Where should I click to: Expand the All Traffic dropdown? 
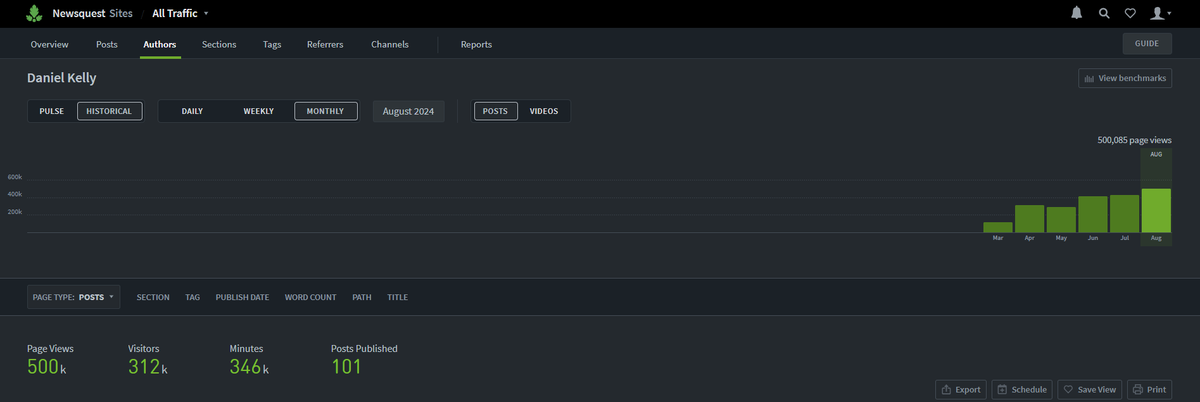(180, 14)
